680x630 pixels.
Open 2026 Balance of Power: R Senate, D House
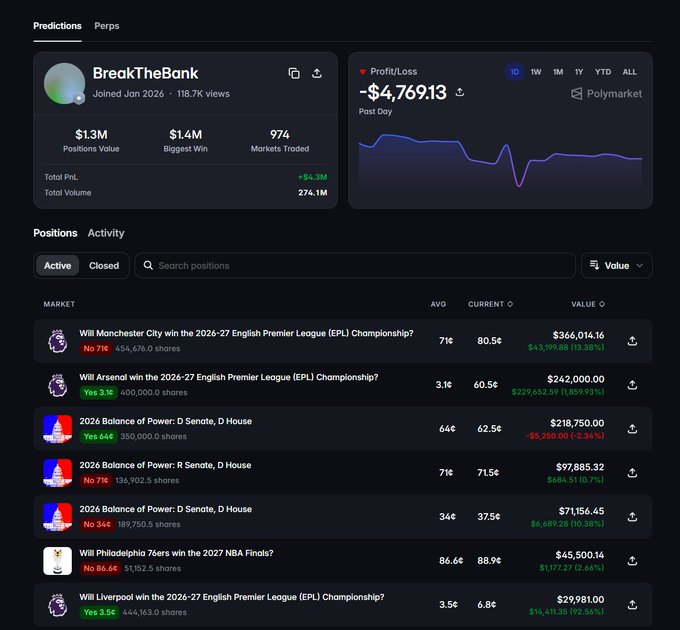[165, 465]
